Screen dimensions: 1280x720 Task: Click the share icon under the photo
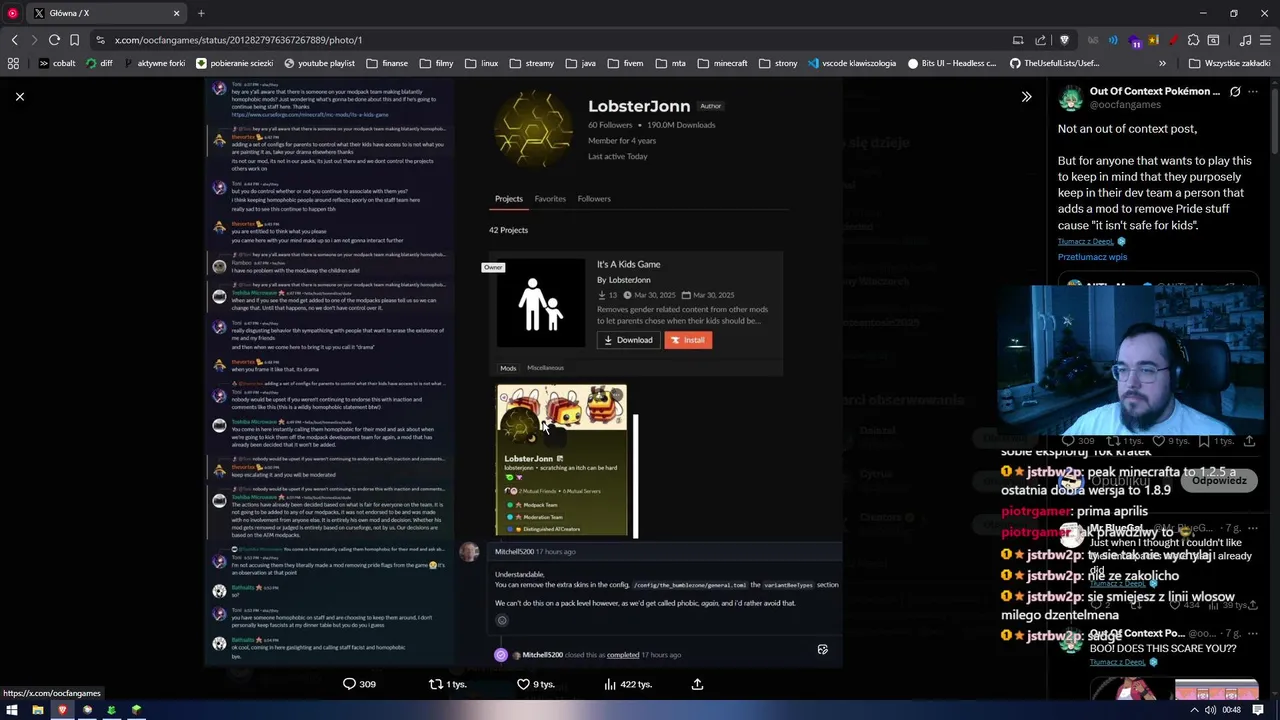(697, 684)
